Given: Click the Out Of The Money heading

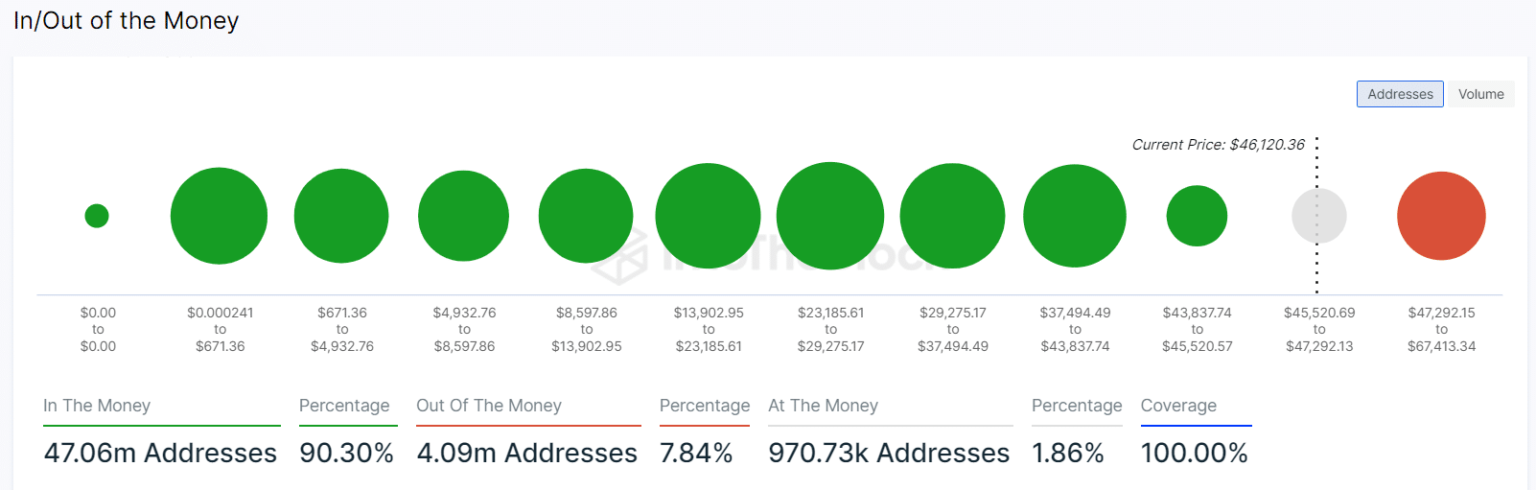Looking at the screenshot, I should click(489, 406).
